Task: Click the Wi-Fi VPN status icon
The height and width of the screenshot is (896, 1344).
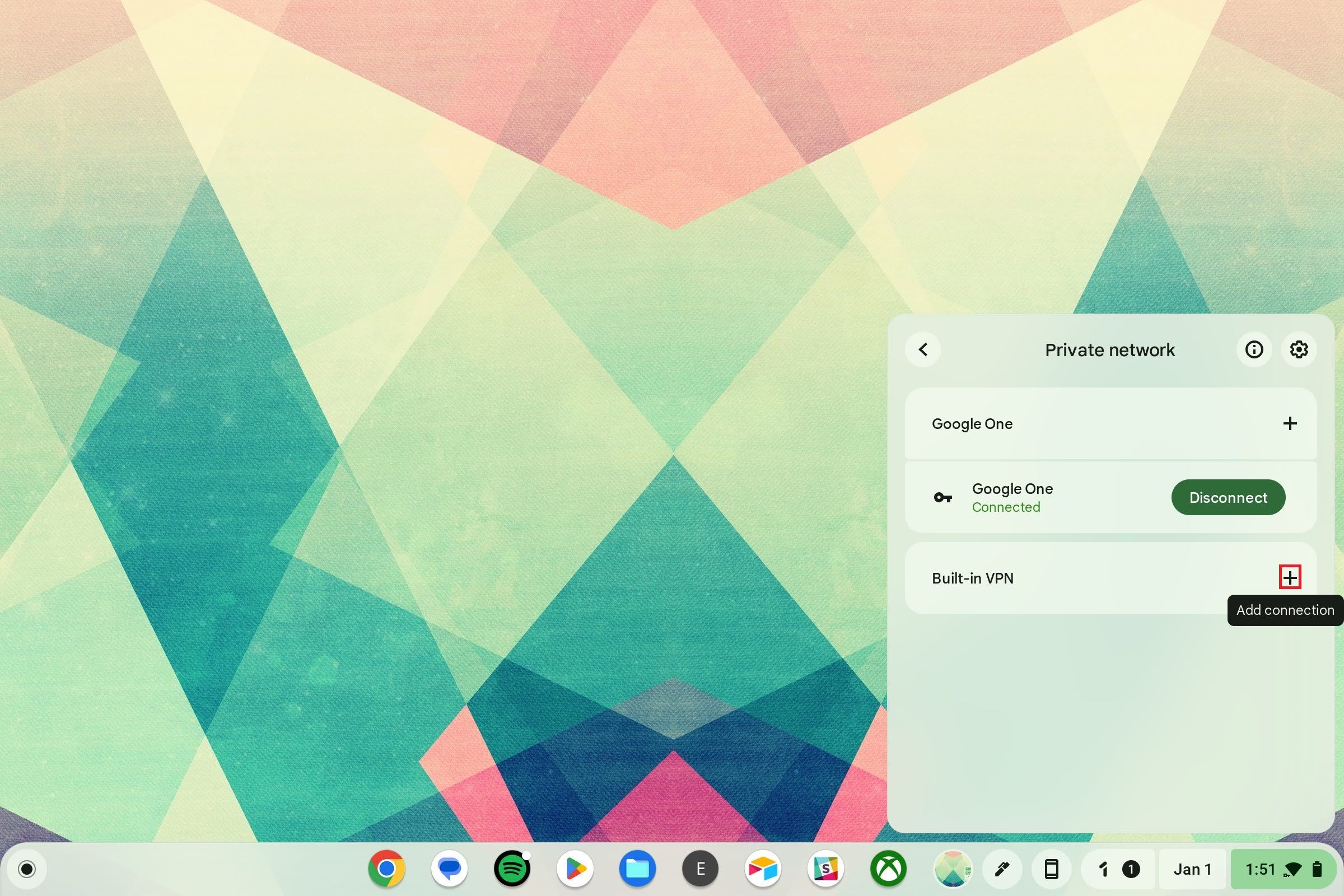Action: [1292, 870]
